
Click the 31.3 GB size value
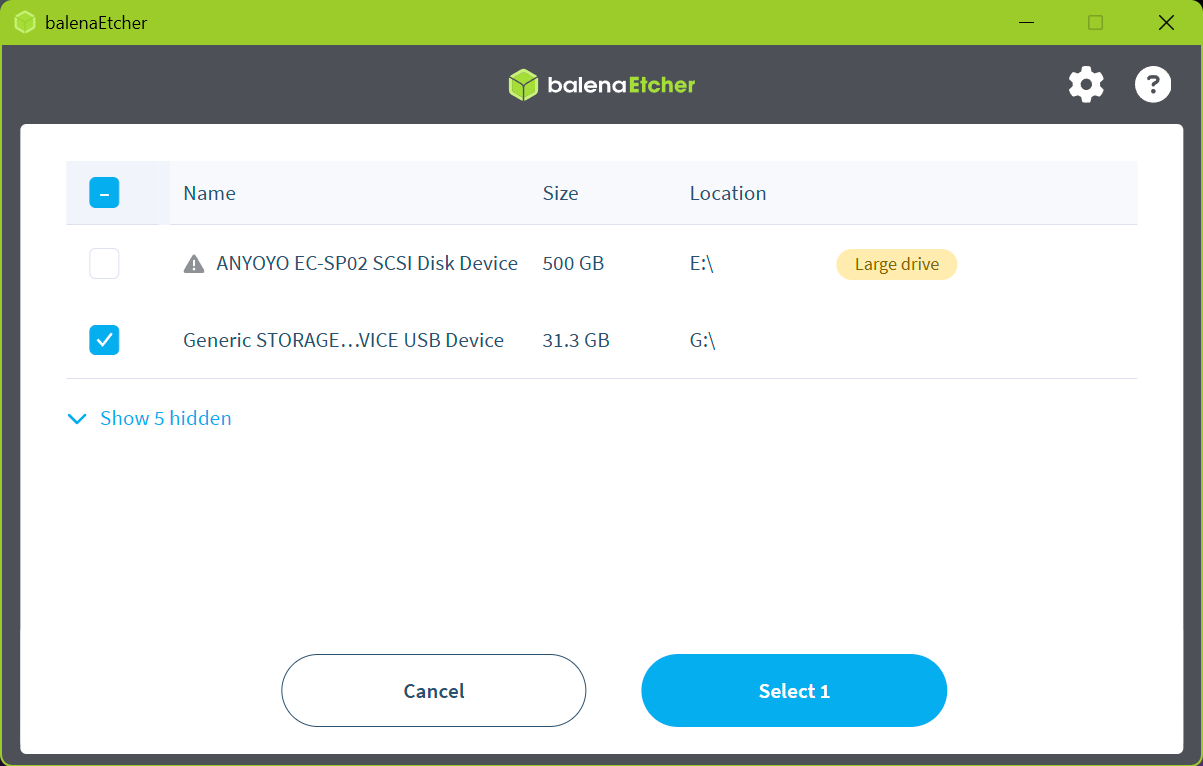576,340
